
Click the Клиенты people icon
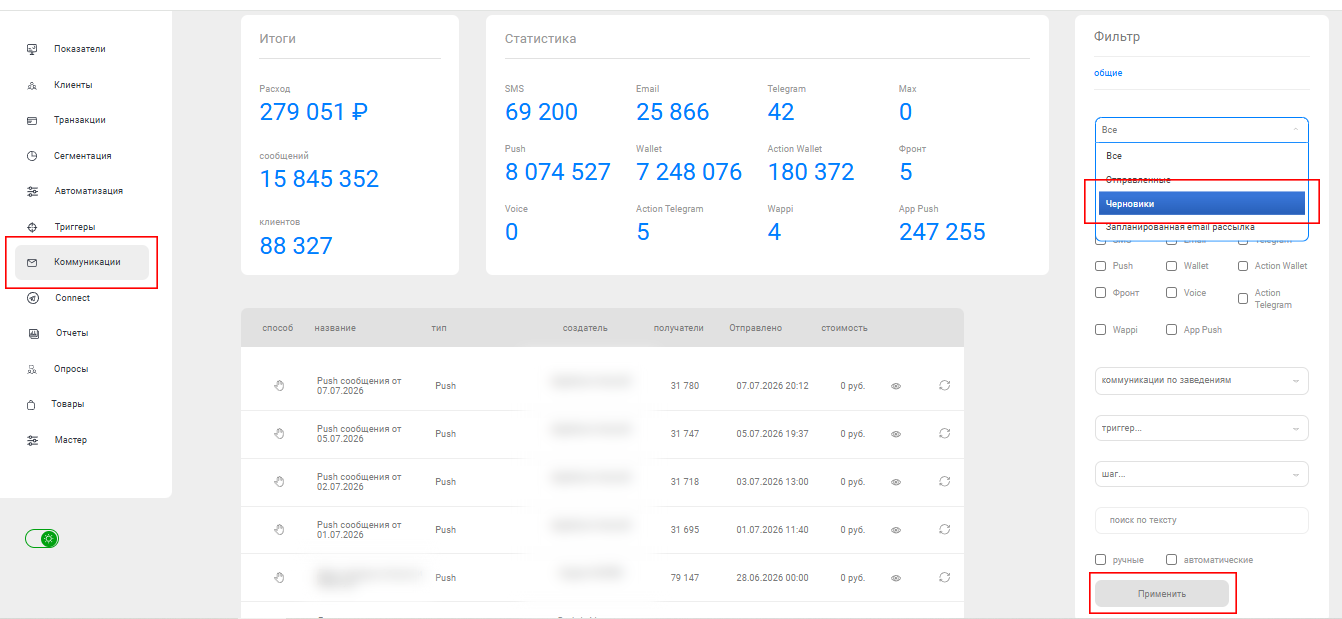pyautogui.click(x=32, y=85)
